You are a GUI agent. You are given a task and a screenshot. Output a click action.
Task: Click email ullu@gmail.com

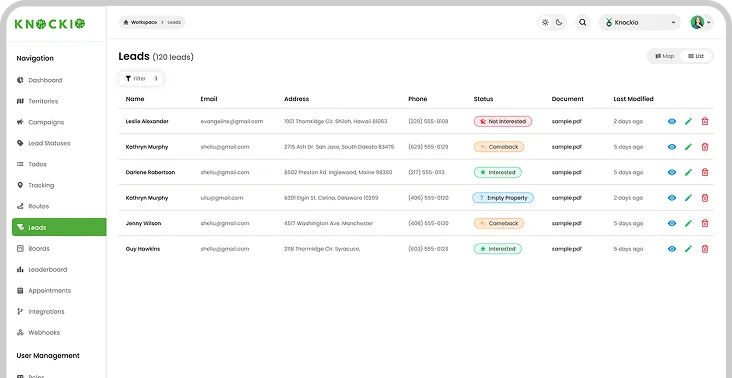[222, 198]
